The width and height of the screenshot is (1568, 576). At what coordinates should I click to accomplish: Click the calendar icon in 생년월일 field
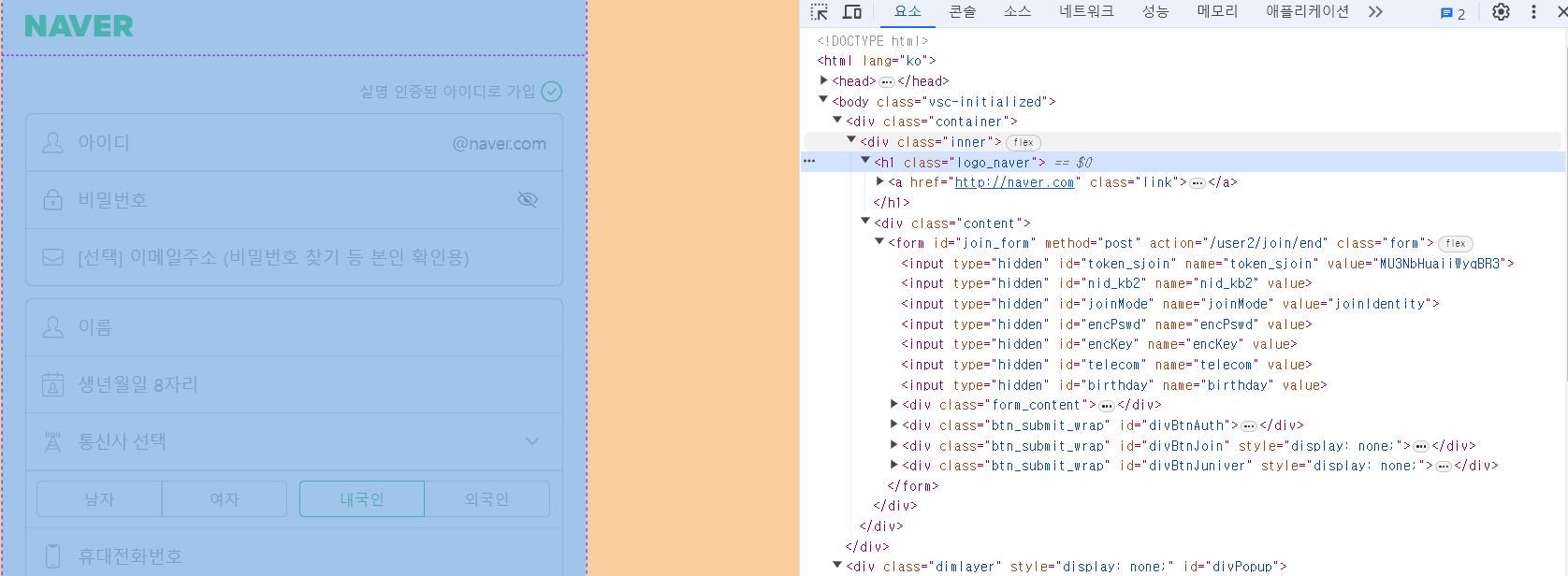pos(53,384)
